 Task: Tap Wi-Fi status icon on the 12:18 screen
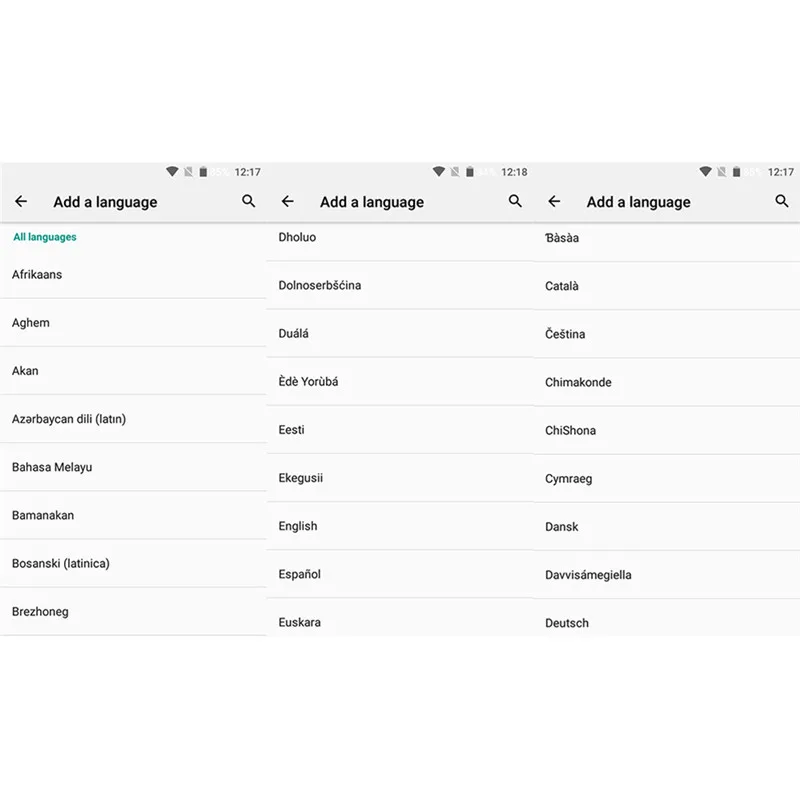click(439, 171)
